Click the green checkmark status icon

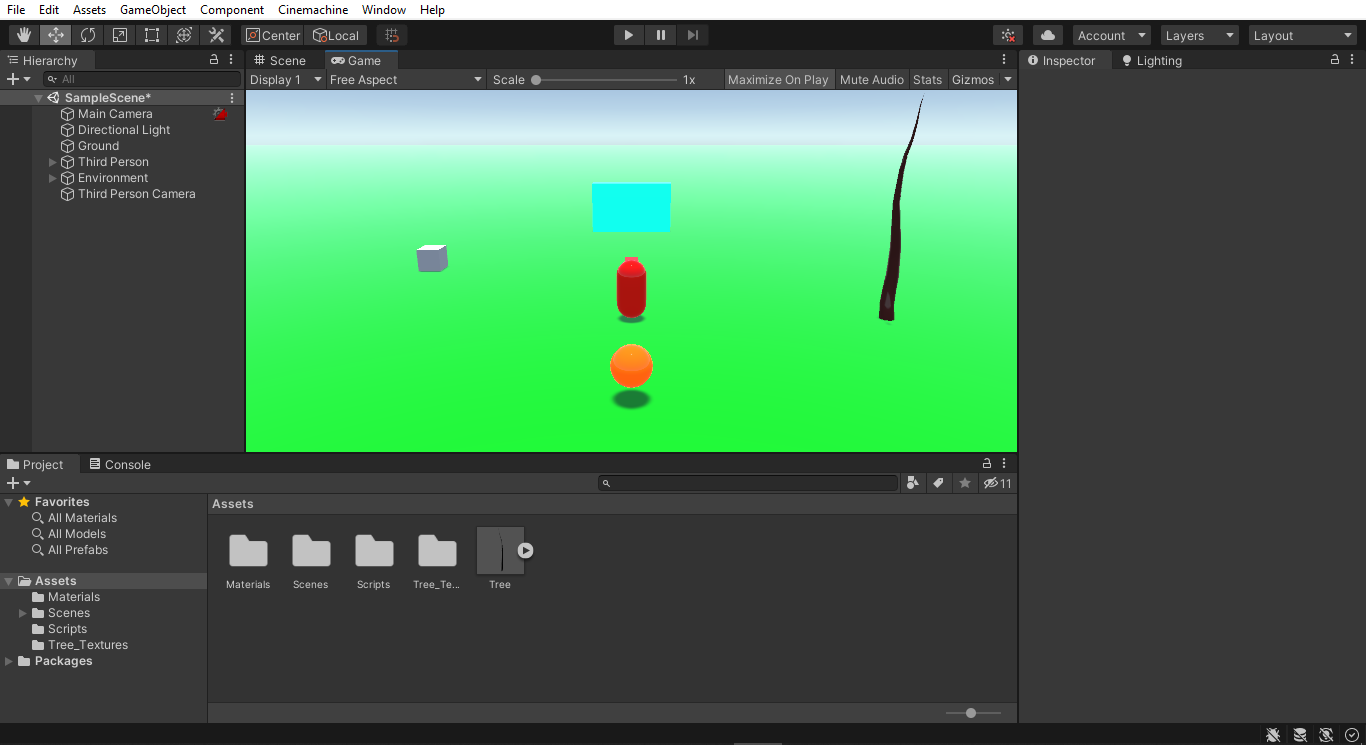tap(1352, 735)
